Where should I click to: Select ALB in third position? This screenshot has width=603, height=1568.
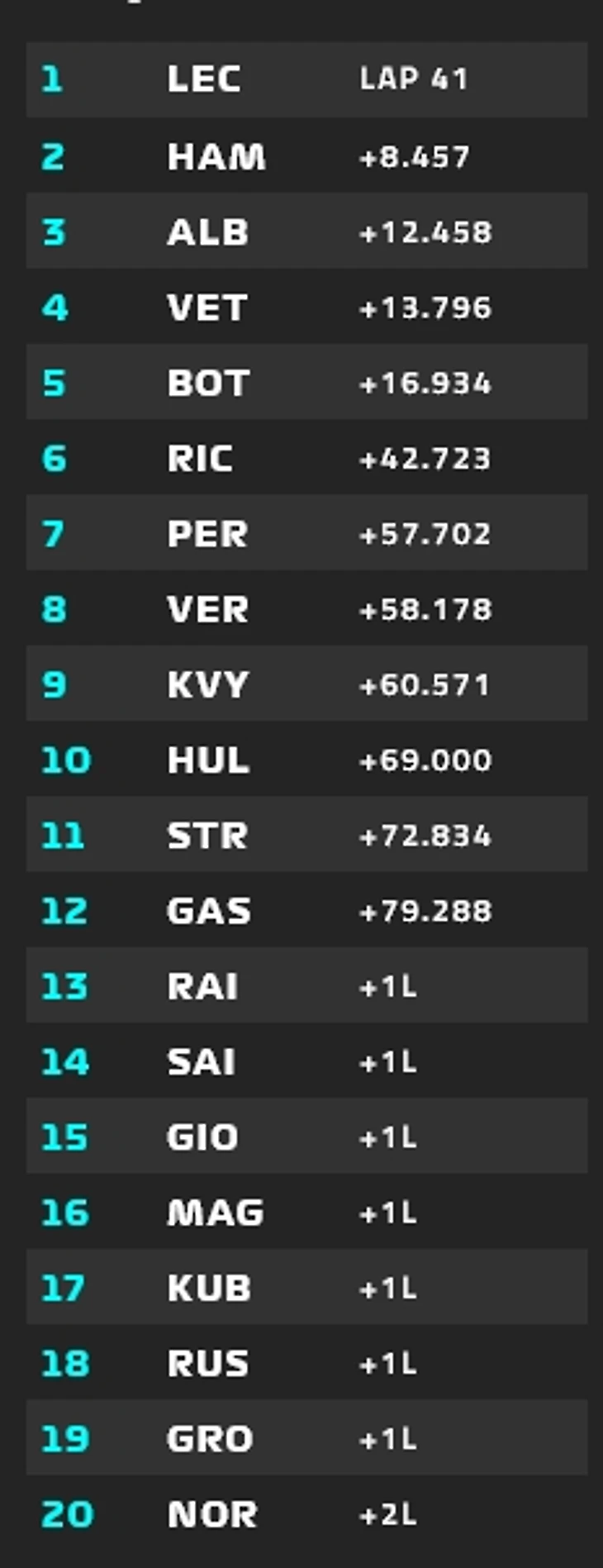[x=207, y=232]
